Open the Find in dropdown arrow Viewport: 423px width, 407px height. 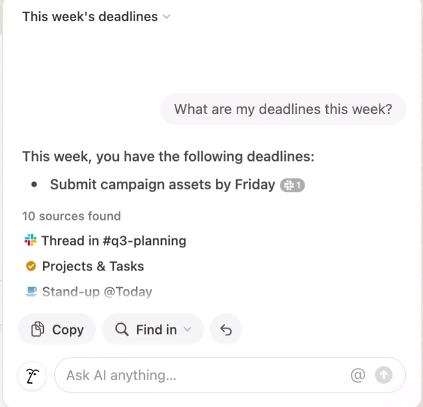(x=188, y=329)
